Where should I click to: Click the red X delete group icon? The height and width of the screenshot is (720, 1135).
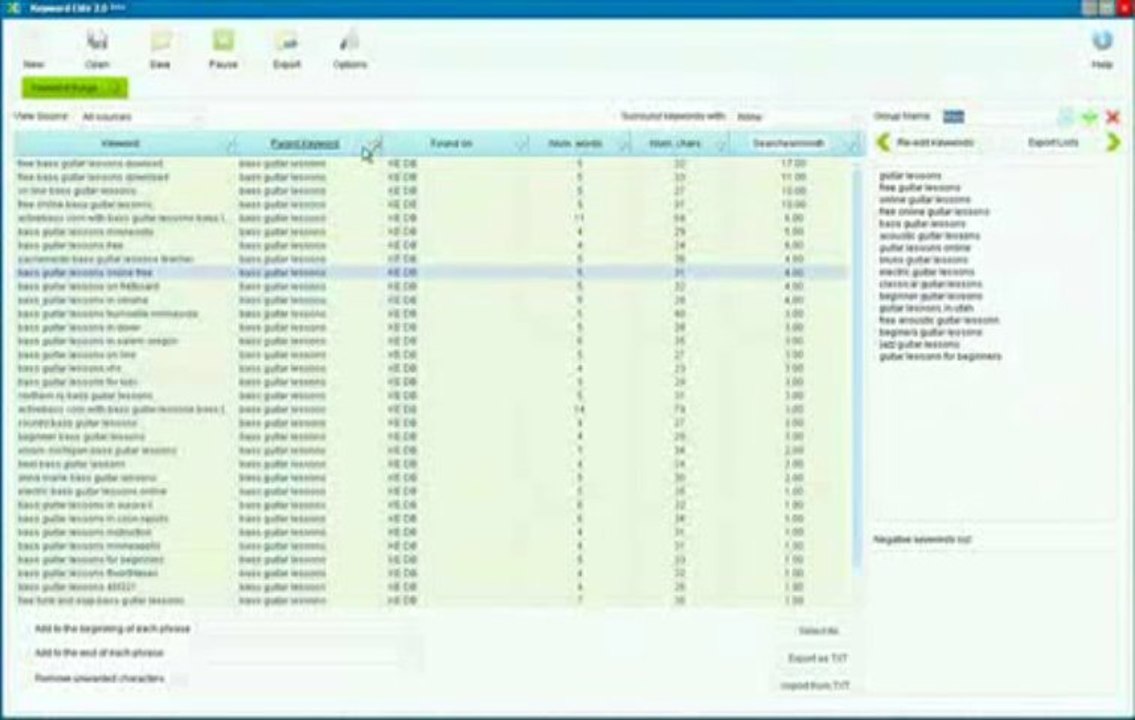[1113, 117]
